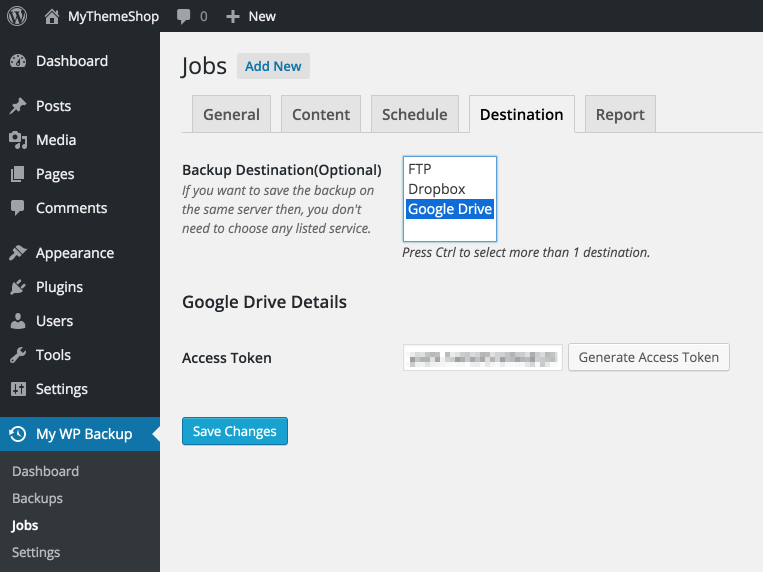Open the comments bubble icon in admin bar
763x572 pixels.
[x=183, y=17]
